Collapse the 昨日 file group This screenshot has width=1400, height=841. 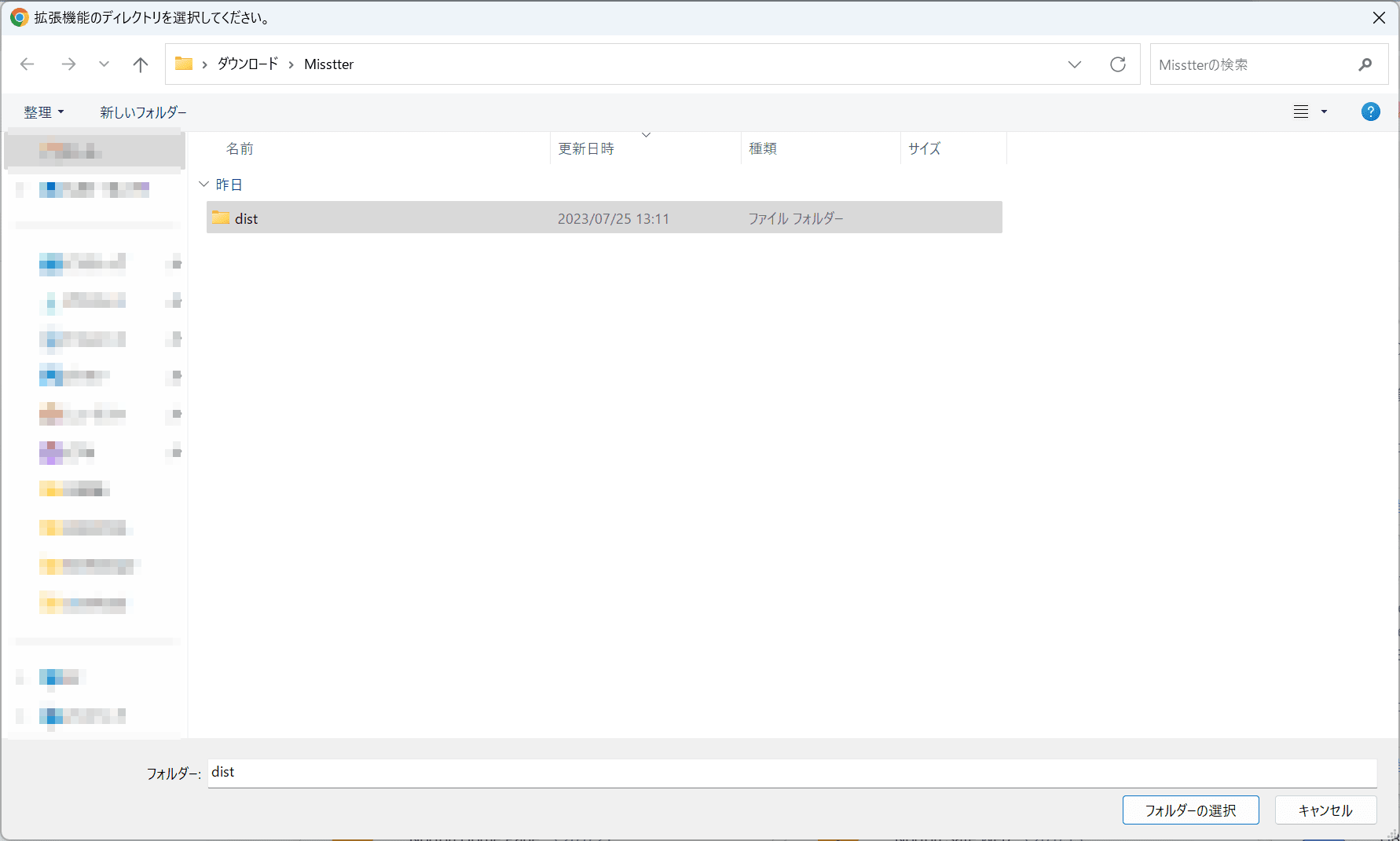pyautogui.click(x=203, y=184)
